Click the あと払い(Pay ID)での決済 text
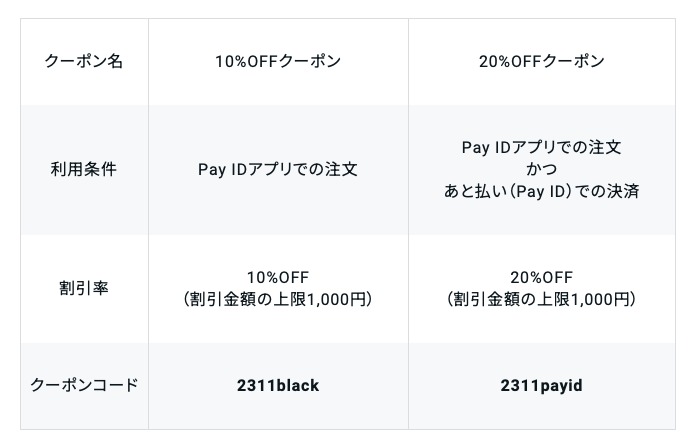 point(541,191)
